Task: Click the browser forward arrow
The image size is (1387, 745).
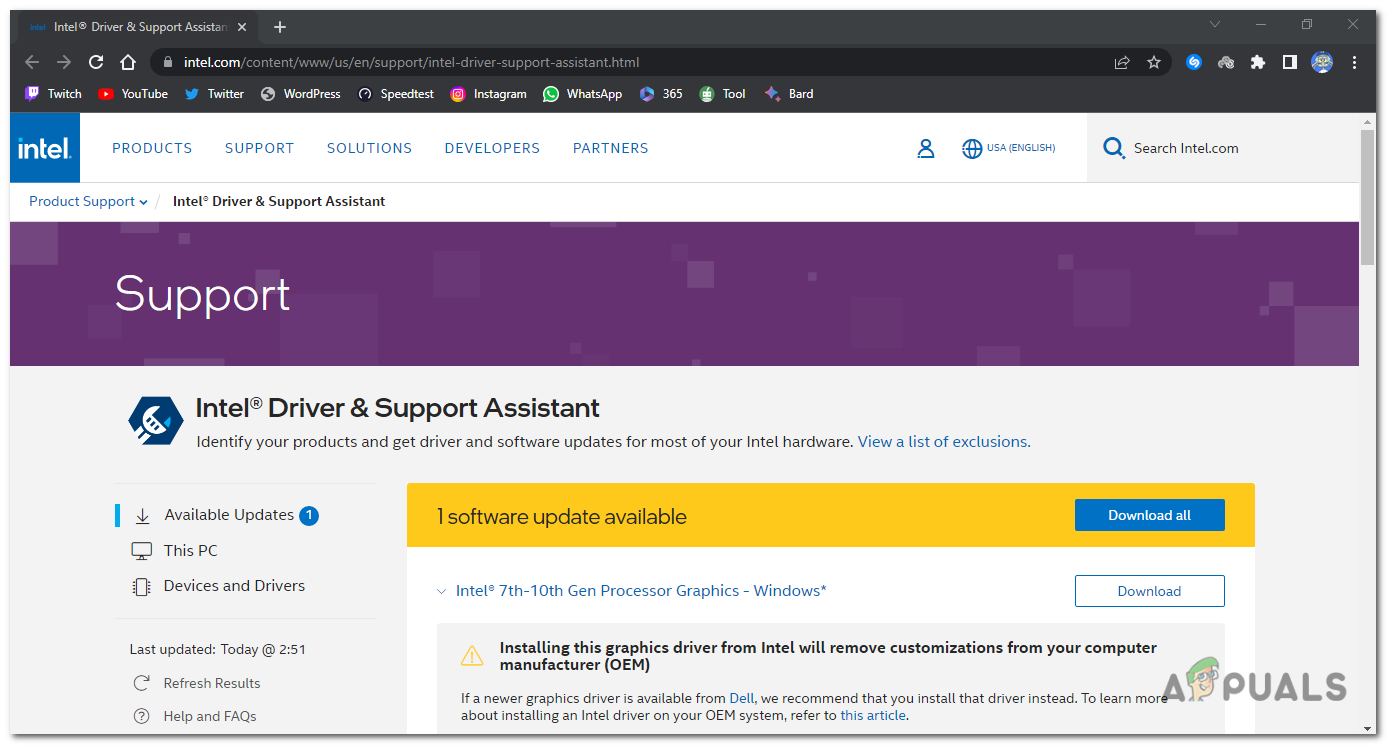Action: (x=64, y=62)
